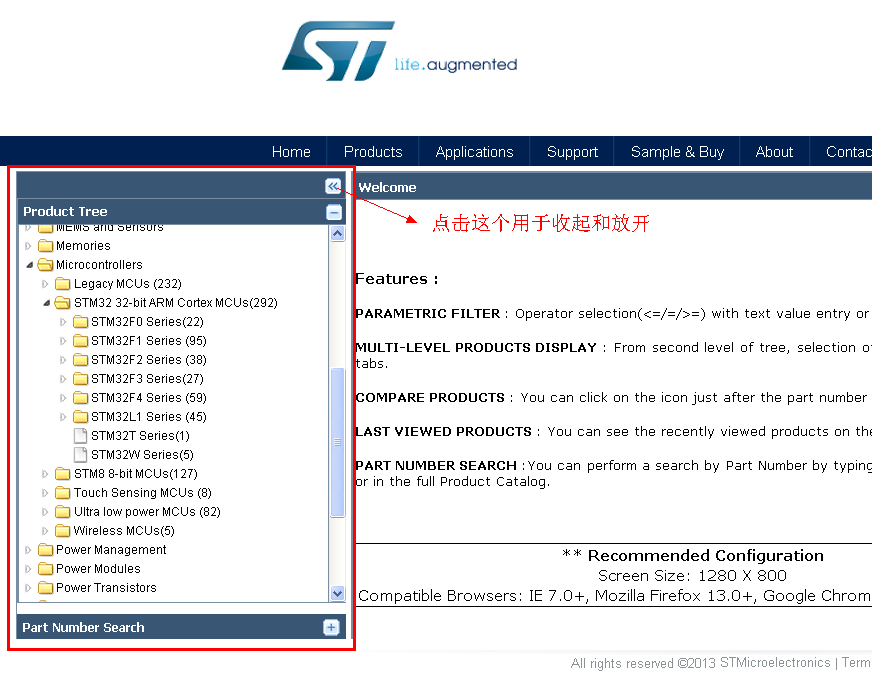Click the Wireless MCUs folder icon
Image resolution: width=872 pixels, height=674 pixels.
(63, 531)
